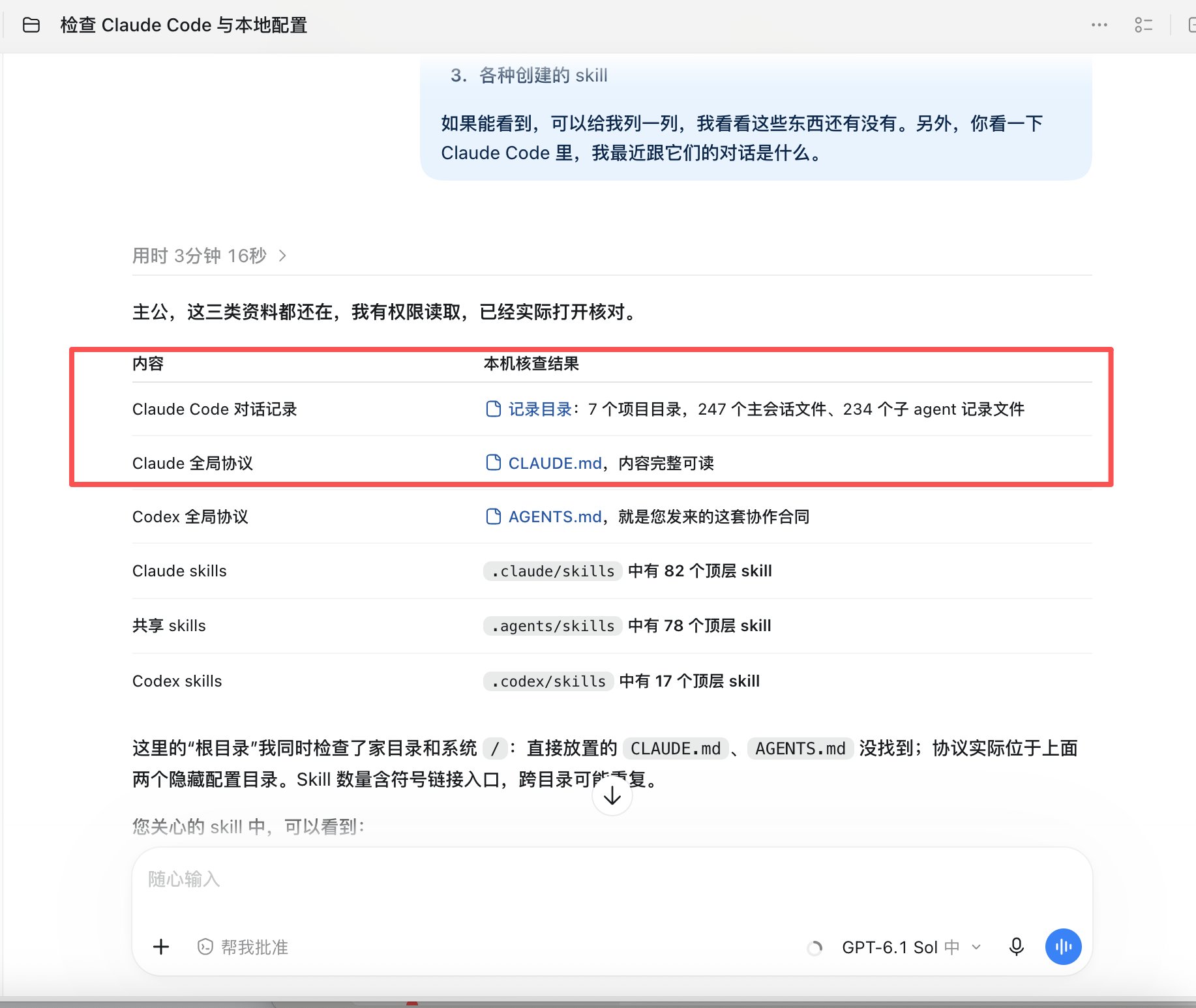Click the Claude Code 对话记录 cell
Image resolution: width=1196 pixels, height=1008 pixels.
click(215, 409)
